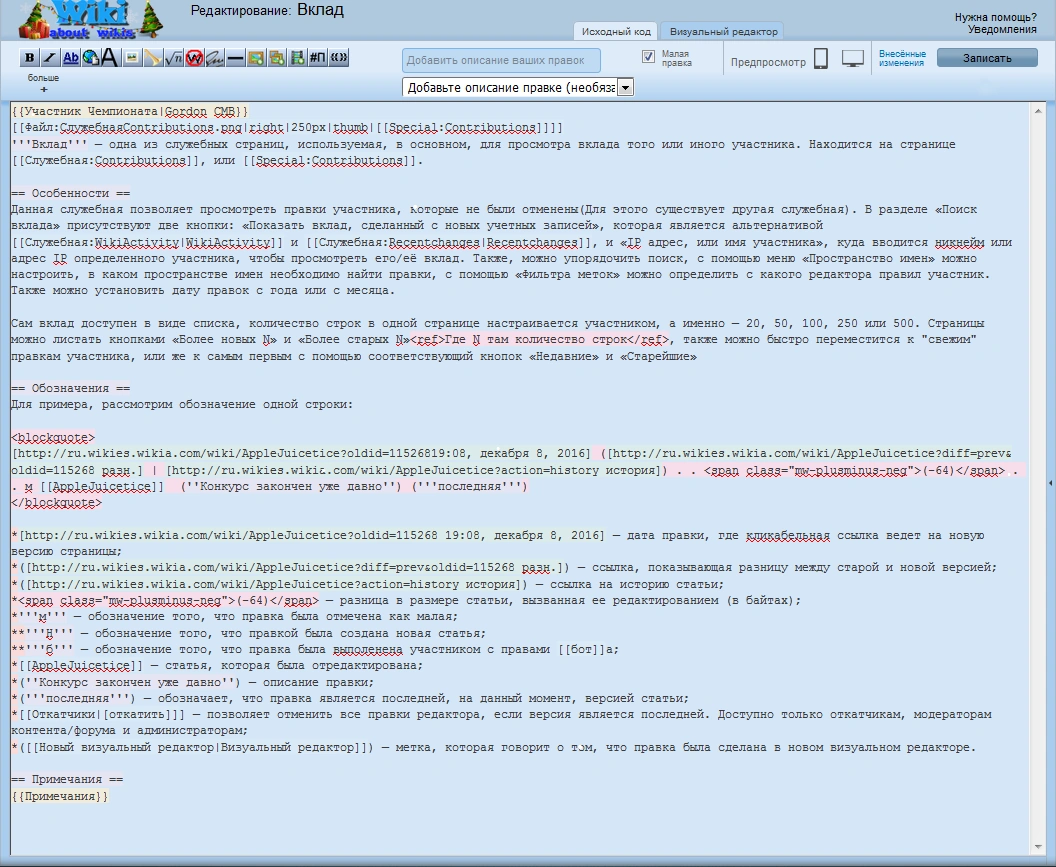Image resolution: width=1056 pixels, height=867 pixels.
Task: Insert signature with the handwriting icon
Action: tap(215, 58)
